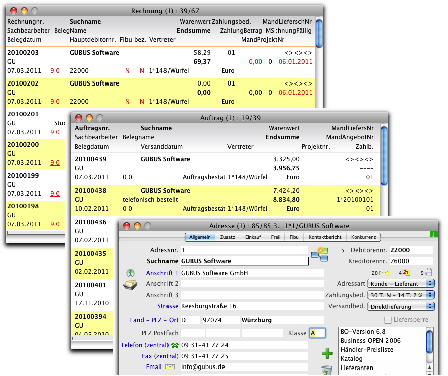Click the empty Anschrift 3 field
The width and height of the screenshot is (448, 376).
pos(252,295)
